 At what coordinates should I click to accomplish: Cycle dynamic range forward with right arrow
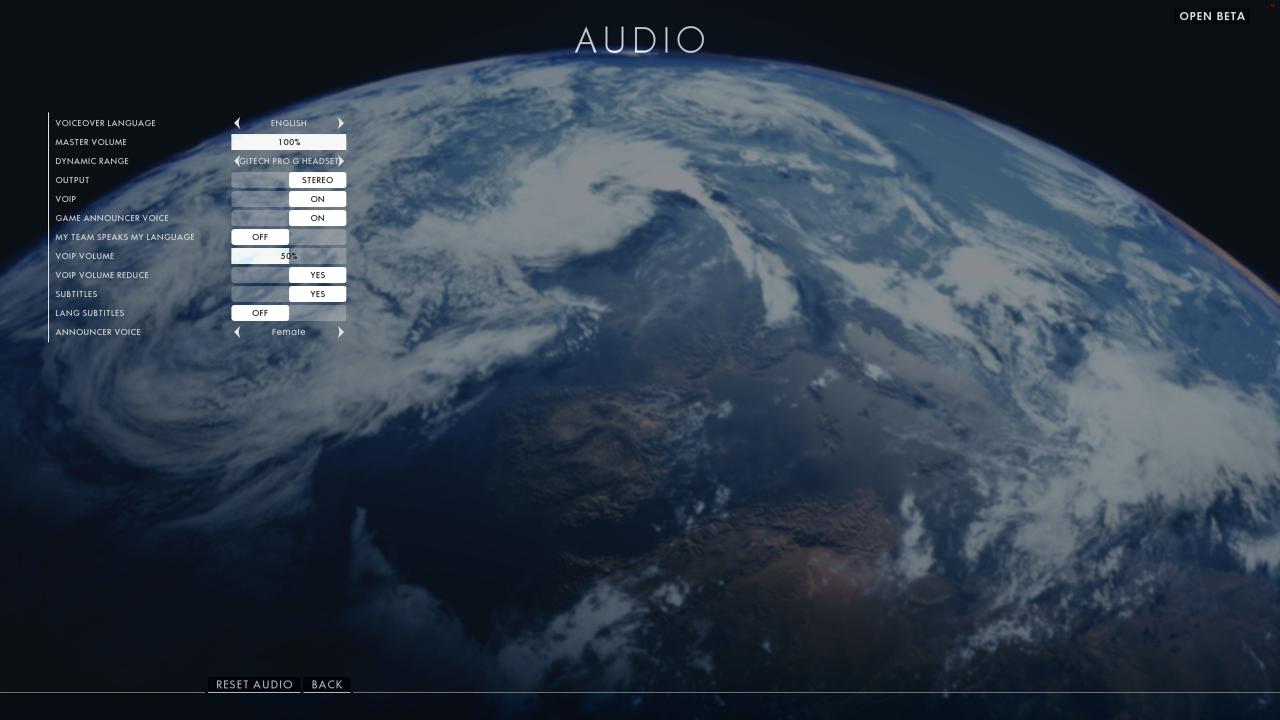tap(341, 161)
